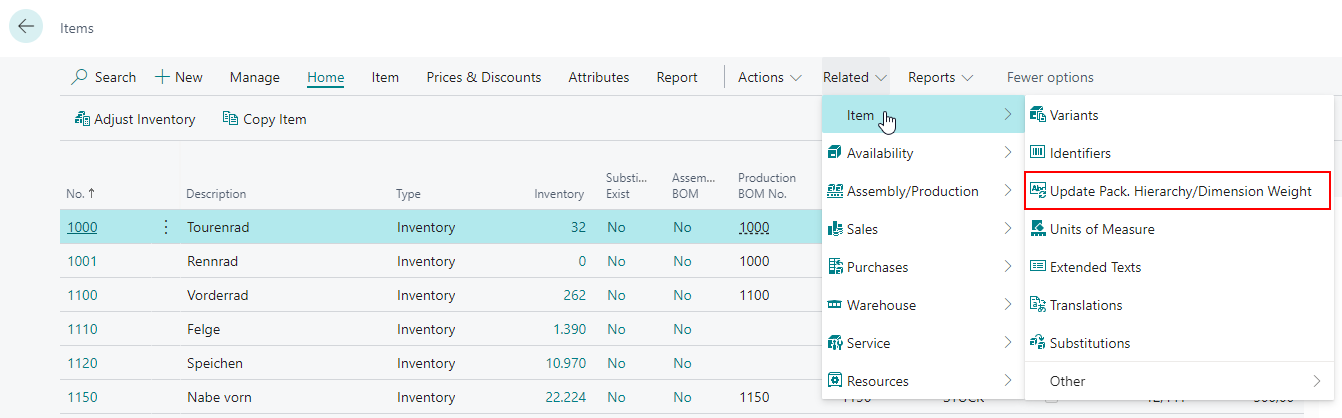Open item number 1000 link
This screenshot has width=1342, height=418.
pyautogui.click(x=82, y=227)
